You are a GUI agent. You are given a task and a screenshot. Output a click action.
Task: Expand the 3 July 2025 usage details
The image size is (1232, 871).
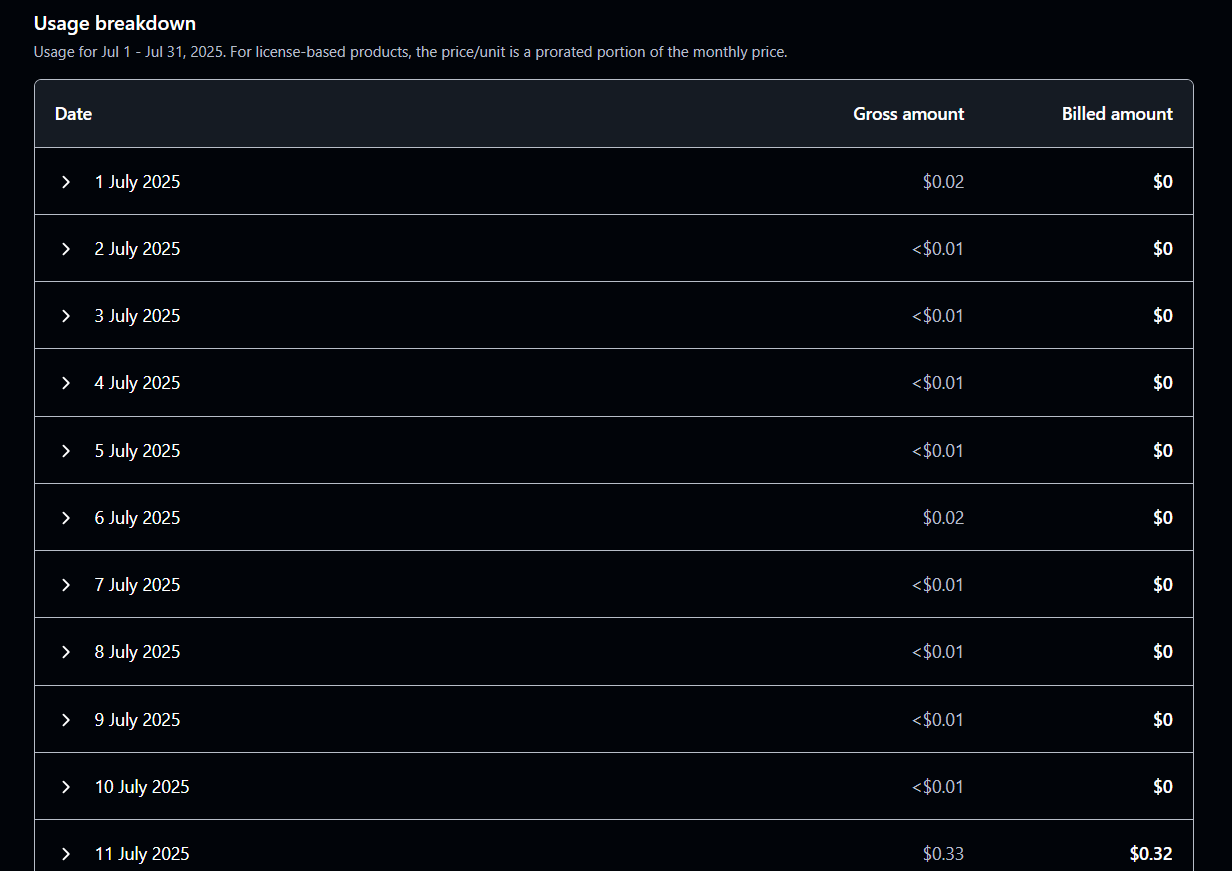click(66, 316)
